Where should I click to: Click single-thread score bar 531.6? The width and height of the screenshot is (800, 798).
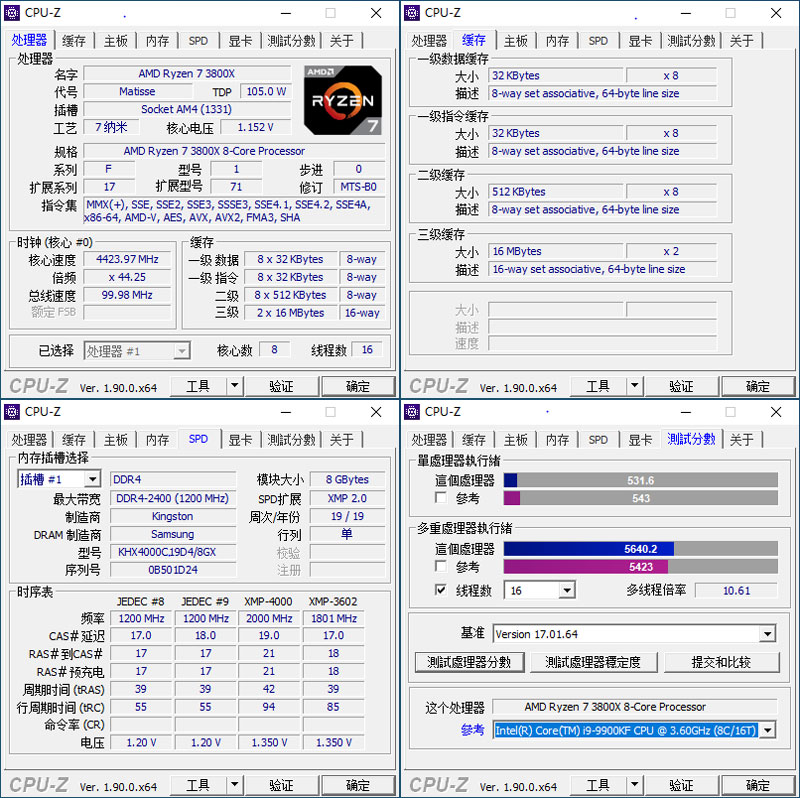point(641,480)
